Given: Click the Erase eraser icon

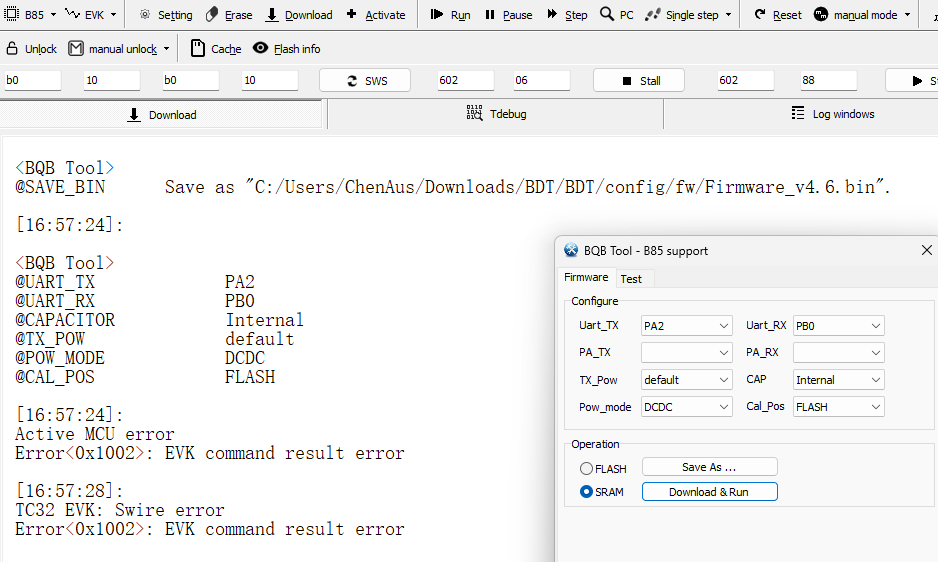Looking at the screenshot, I should 212,14.
